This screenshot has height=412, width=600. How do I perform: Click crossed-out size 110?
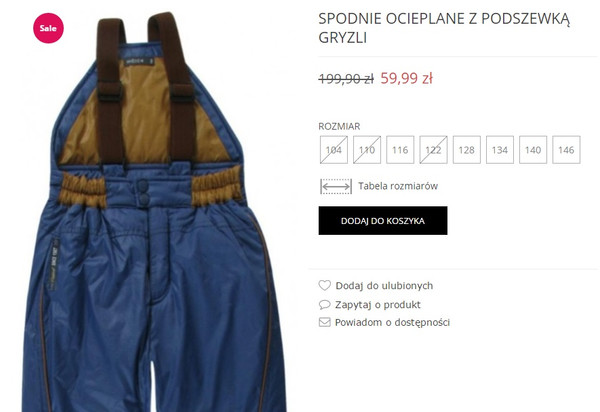click(367, 150)
